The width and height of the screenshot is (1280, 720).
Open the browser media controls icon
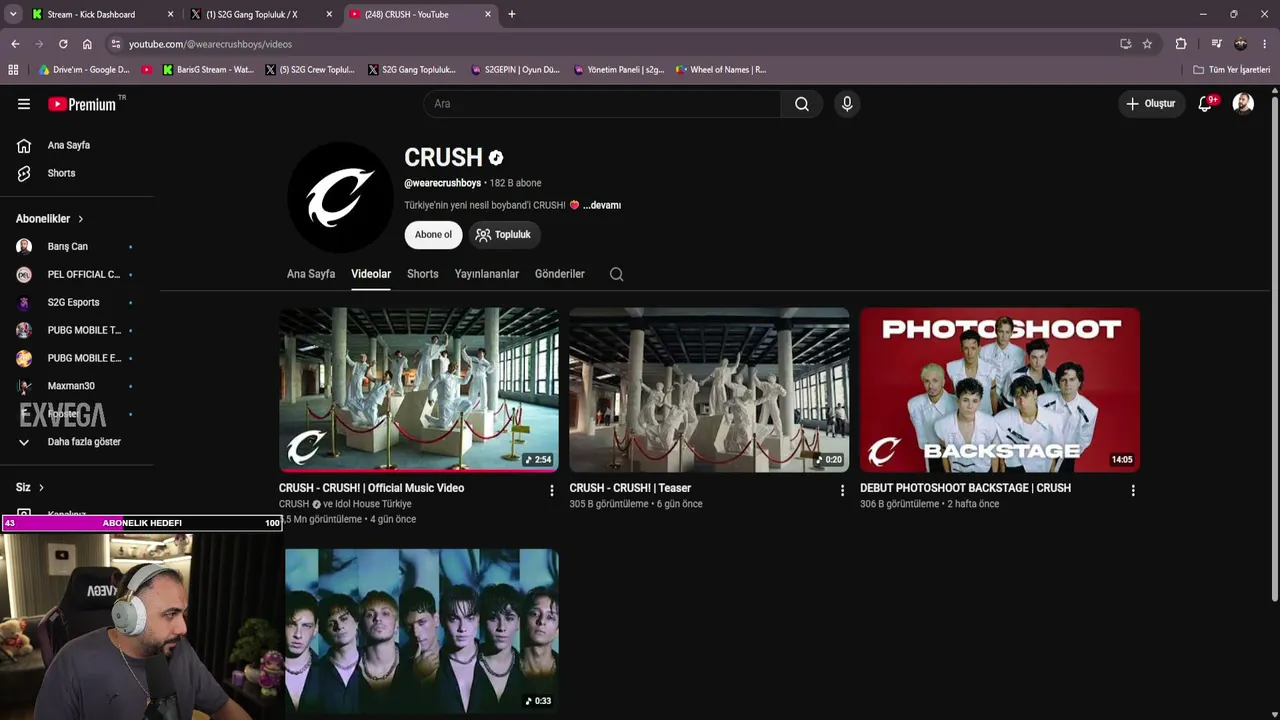pos(1216,44)
